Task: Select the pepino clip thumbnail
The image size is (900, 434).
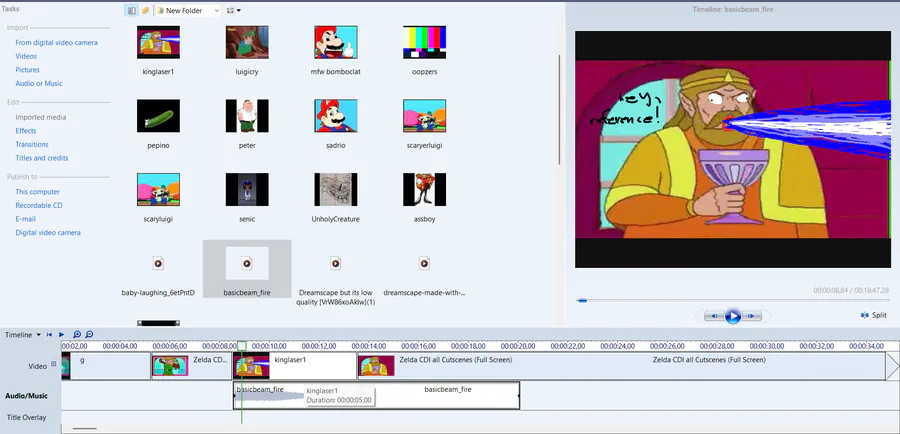Action: (x=158, y=115)
